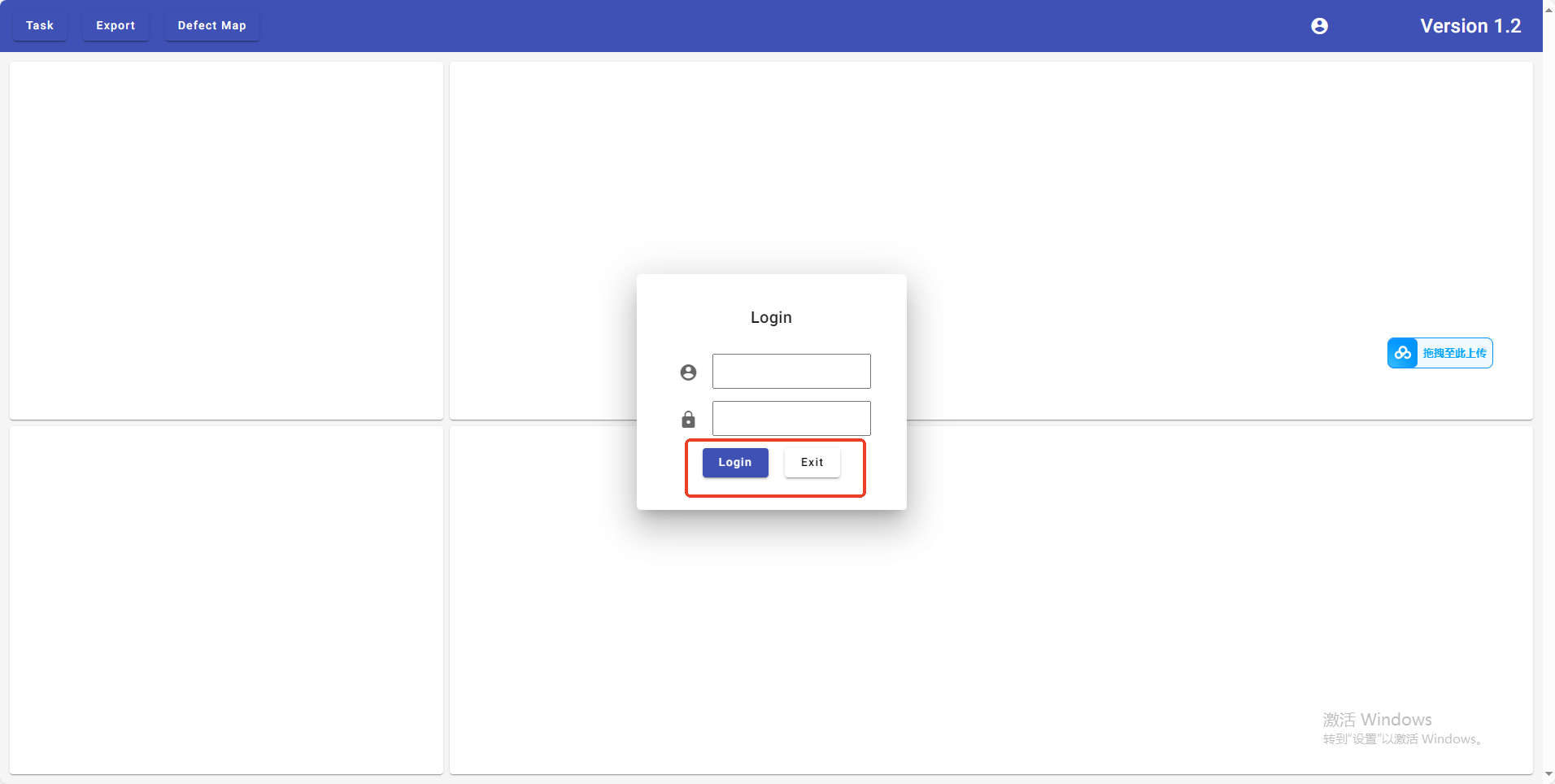1555x784 pixels.
Task: Click the top-left empty panel
Action: tap(226, 241)
